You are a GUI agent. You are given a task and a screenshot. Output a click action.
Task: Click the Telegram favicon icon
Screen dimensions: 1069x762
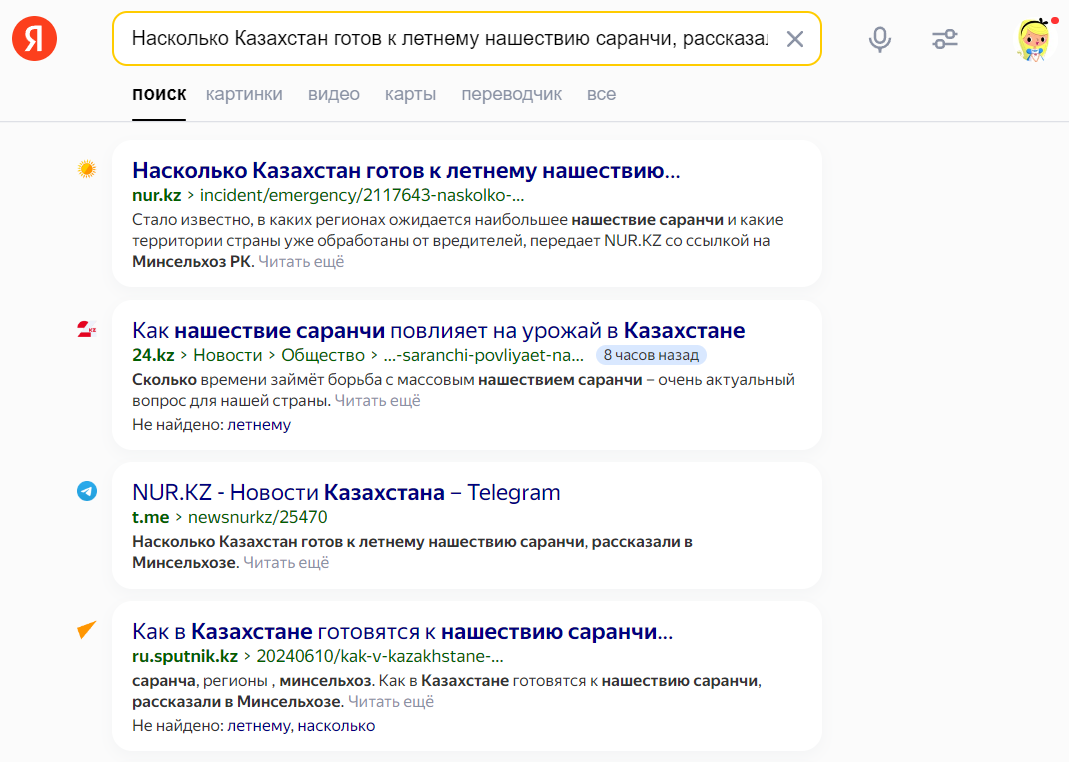87,491
